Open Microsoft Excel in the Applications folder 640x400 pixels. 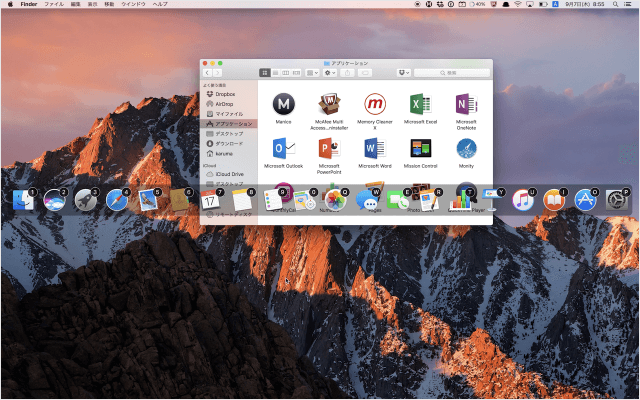point(420,104)
